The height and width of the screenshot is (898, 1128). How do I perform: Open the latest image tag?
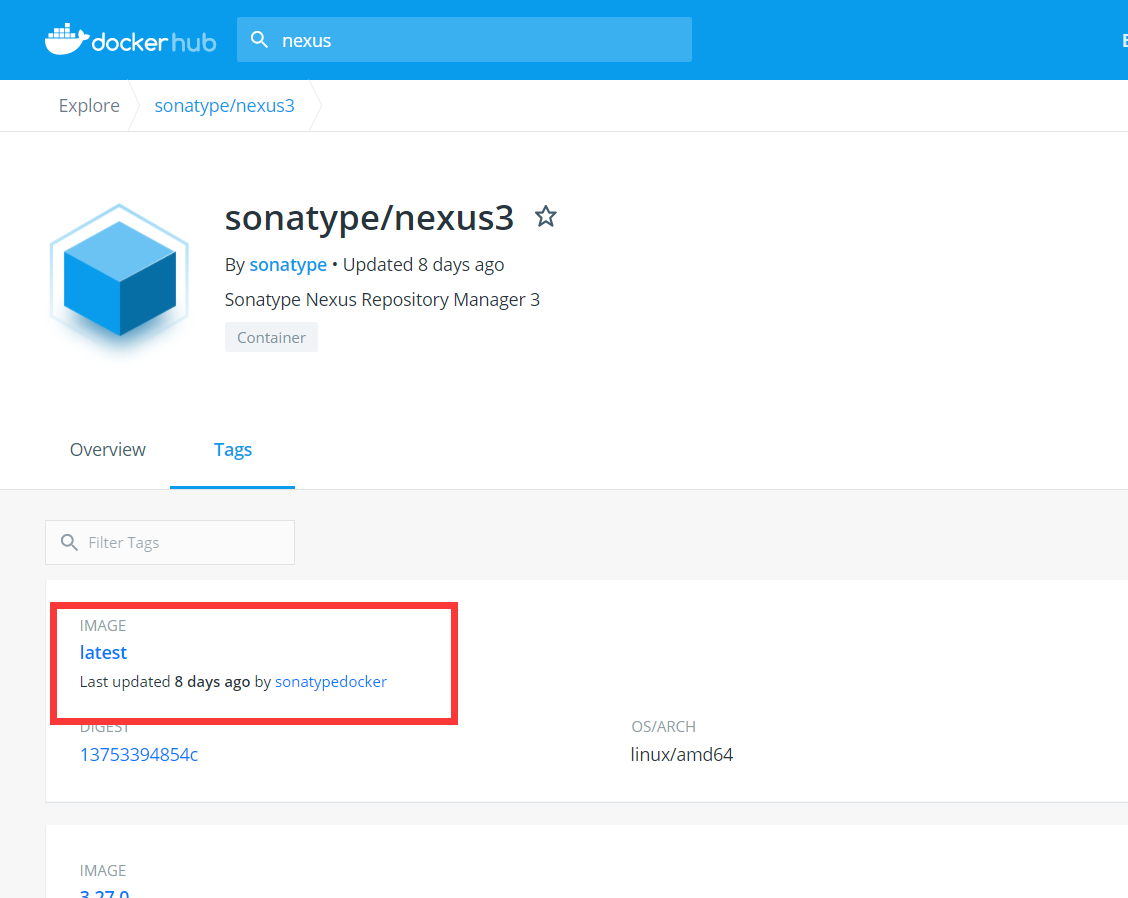click(103, 652)
